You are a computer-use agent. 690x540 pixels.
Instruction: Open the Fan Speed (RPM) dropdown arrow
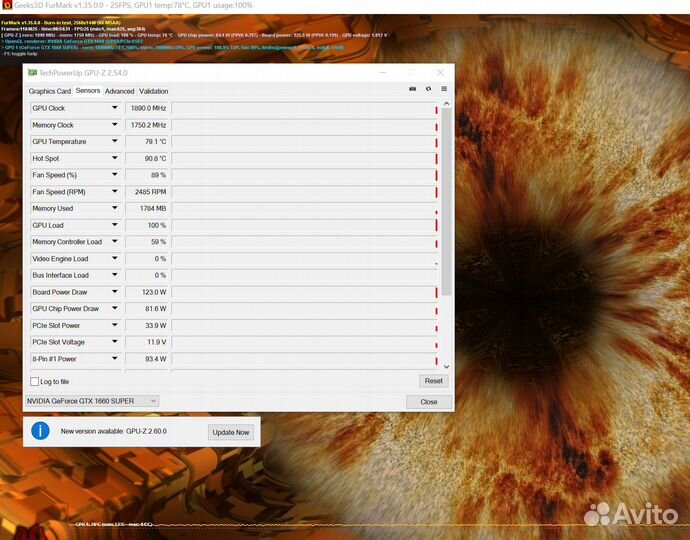click(112, 192)
